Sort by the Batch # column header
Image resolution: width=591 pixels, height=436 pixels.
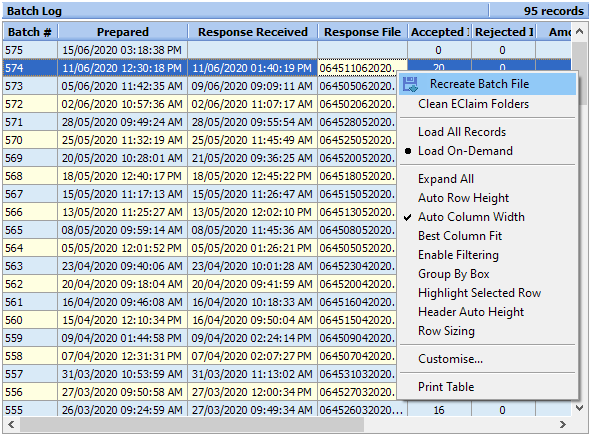(x=30, y=32)
